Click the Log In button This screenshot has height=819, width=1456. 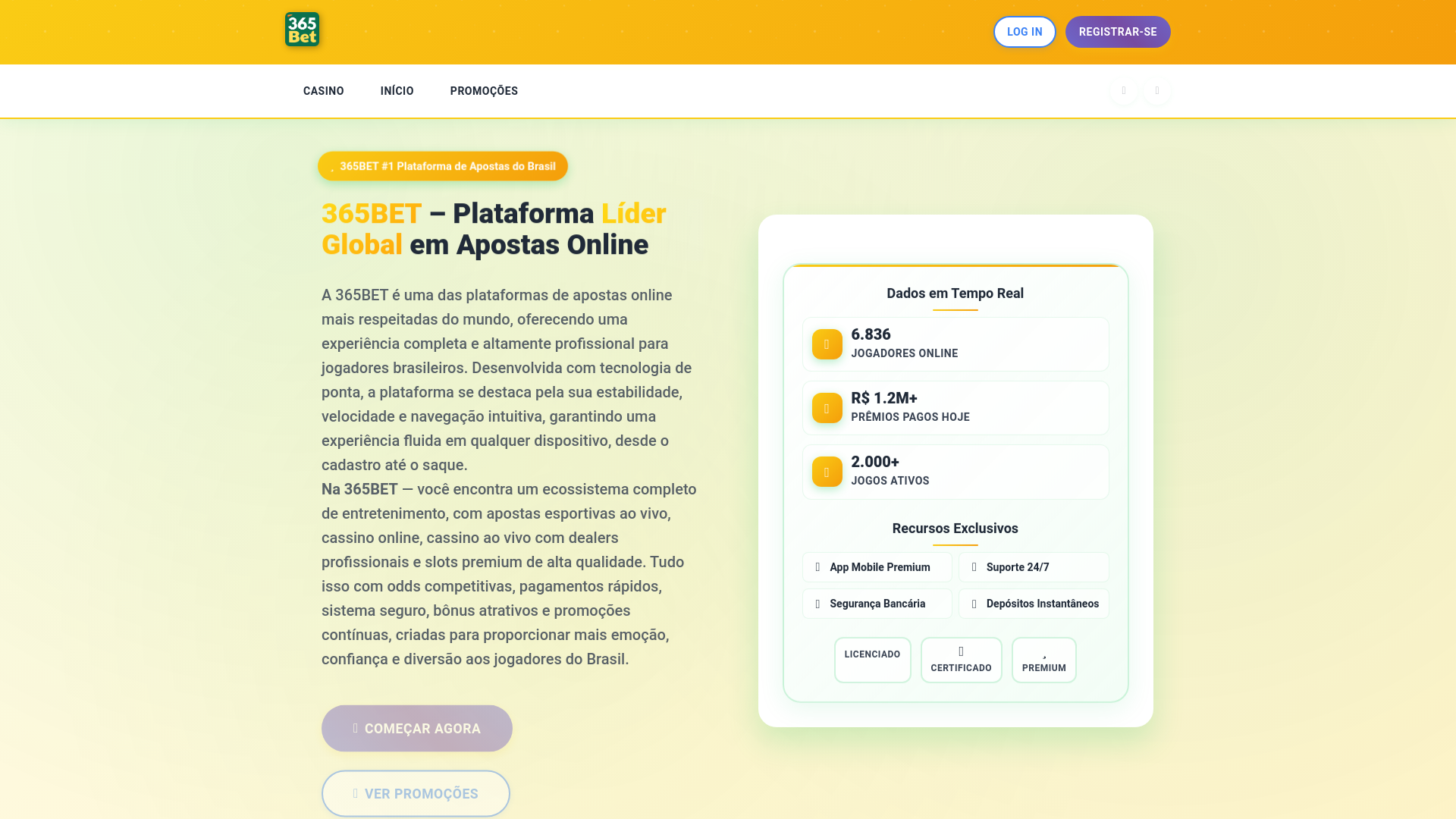click(1025, 32)
